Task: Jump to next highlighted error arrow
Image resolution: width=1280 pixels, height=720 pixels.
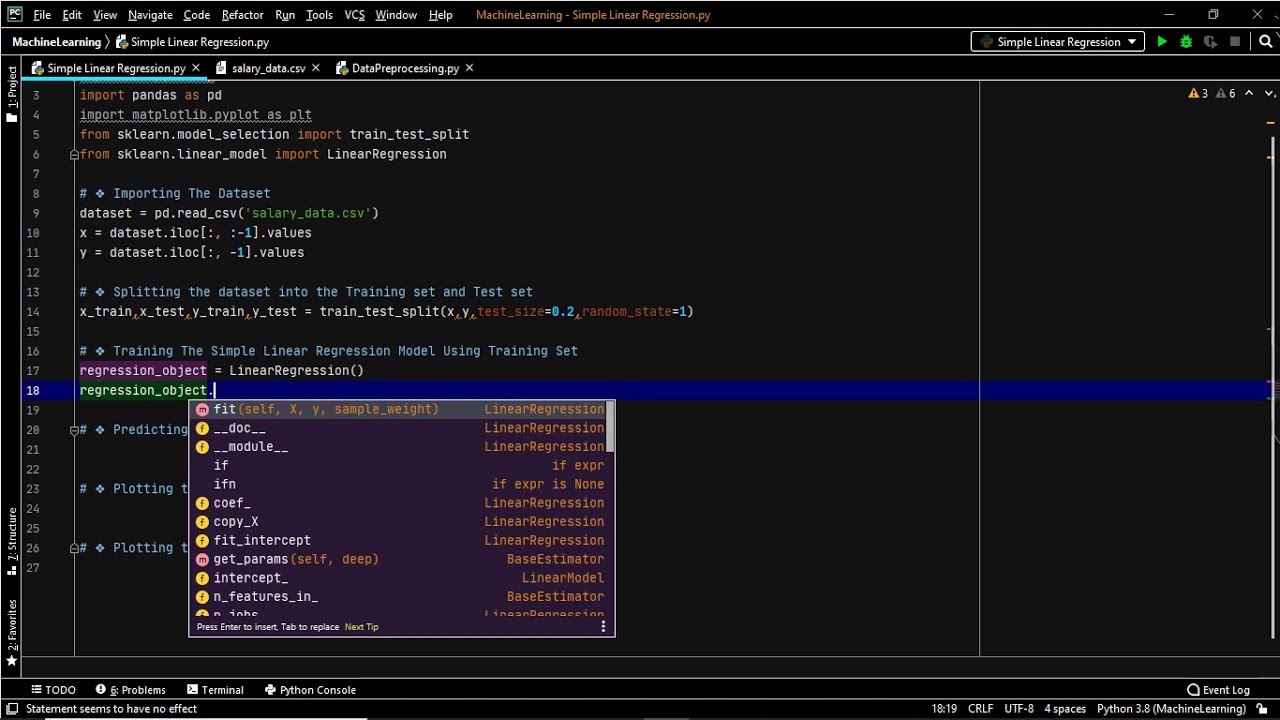Action: pyautogui.click(x=1269, y=94)
